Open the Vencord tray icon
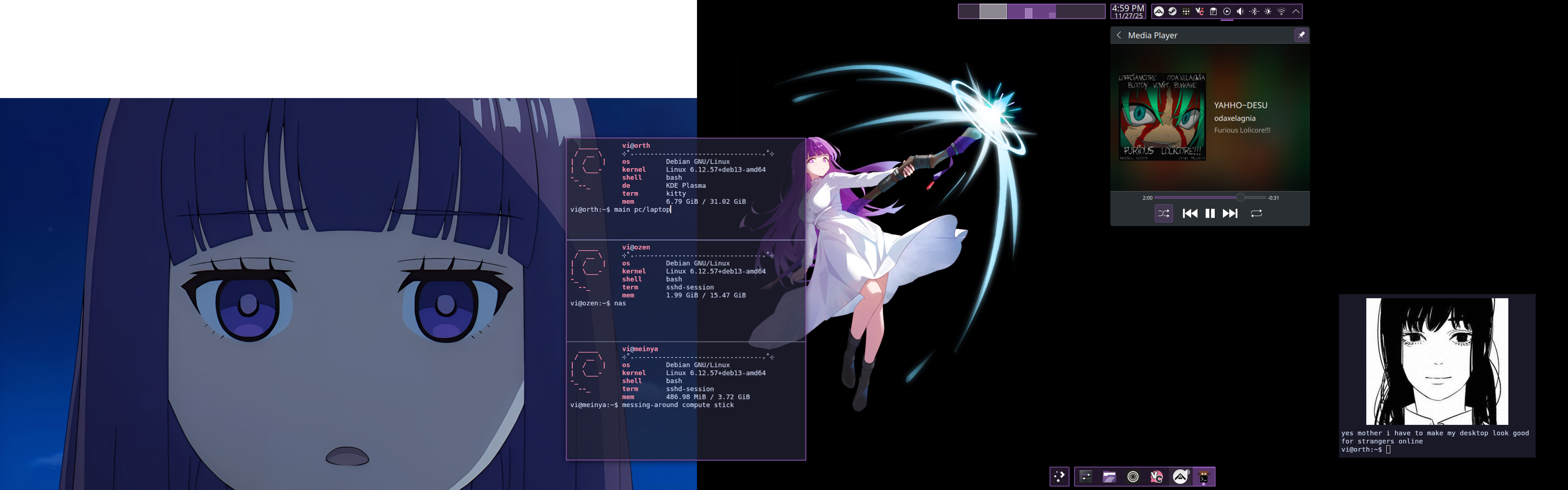This screenshot has width=1568, height=490. pyautogui.click(x=1200, y=12)
